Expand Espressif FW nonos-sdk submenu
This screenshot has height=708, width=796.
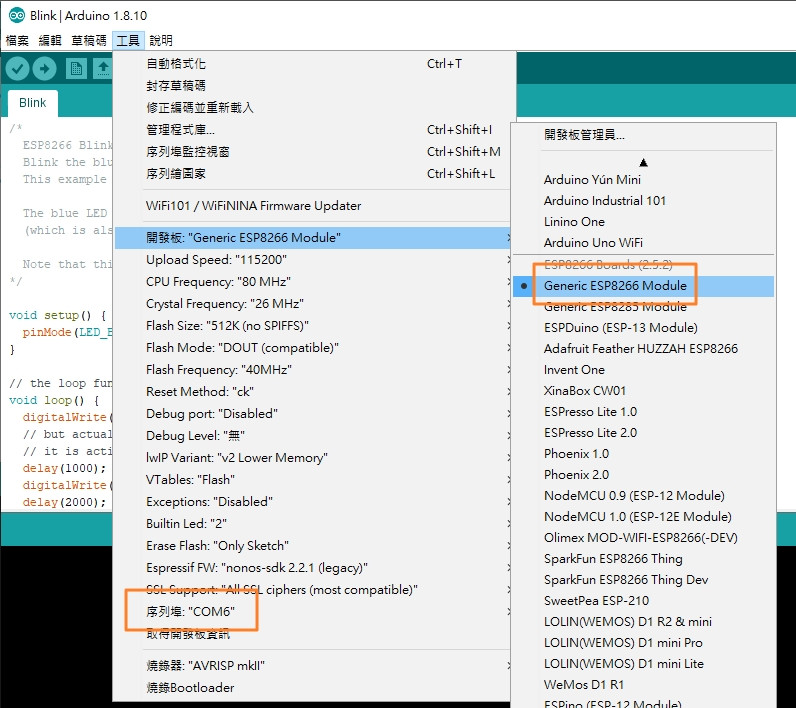tap(311, 567)
